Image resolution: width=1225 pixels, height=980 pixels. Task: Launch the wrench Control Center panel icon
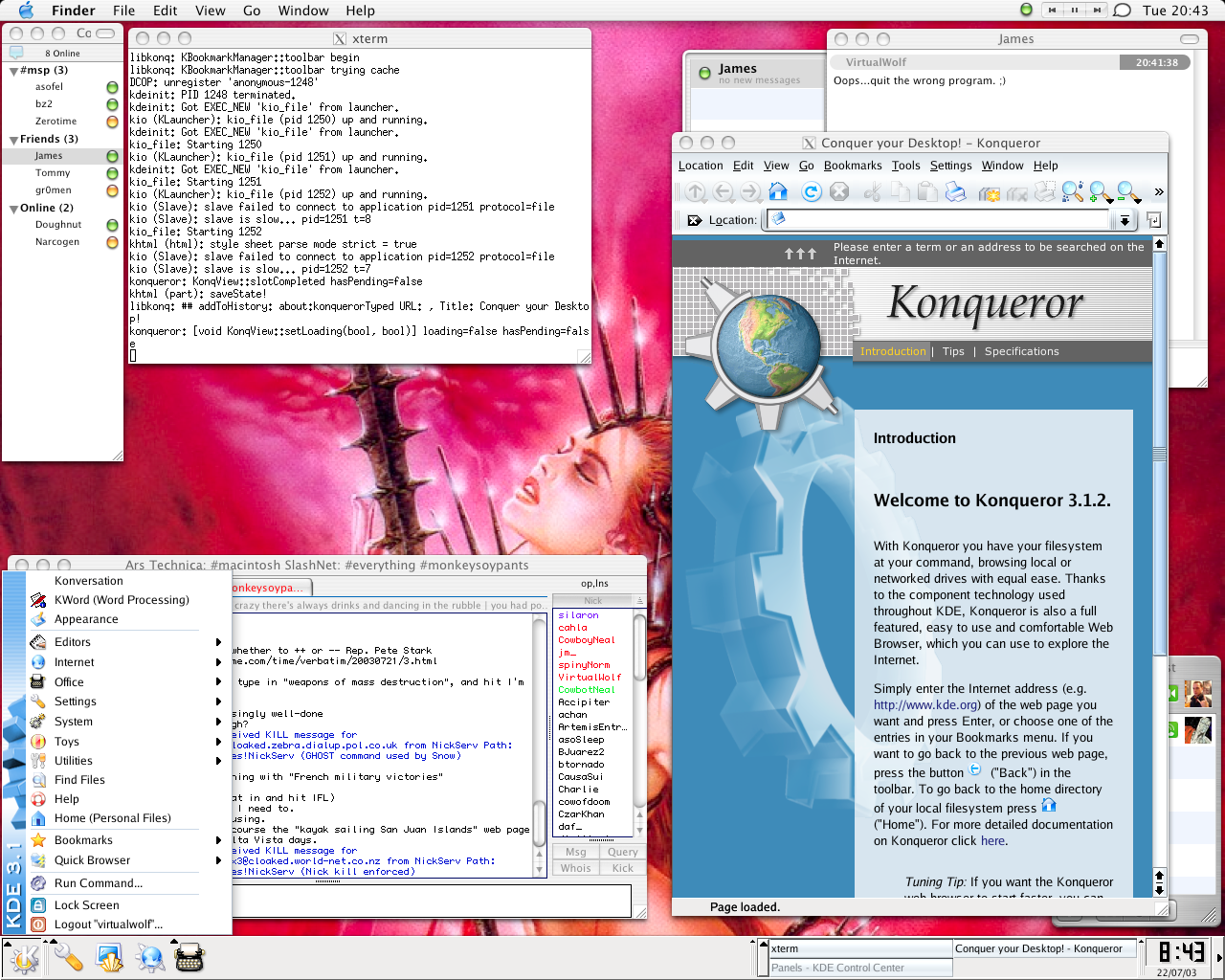[x=67, y=957]
